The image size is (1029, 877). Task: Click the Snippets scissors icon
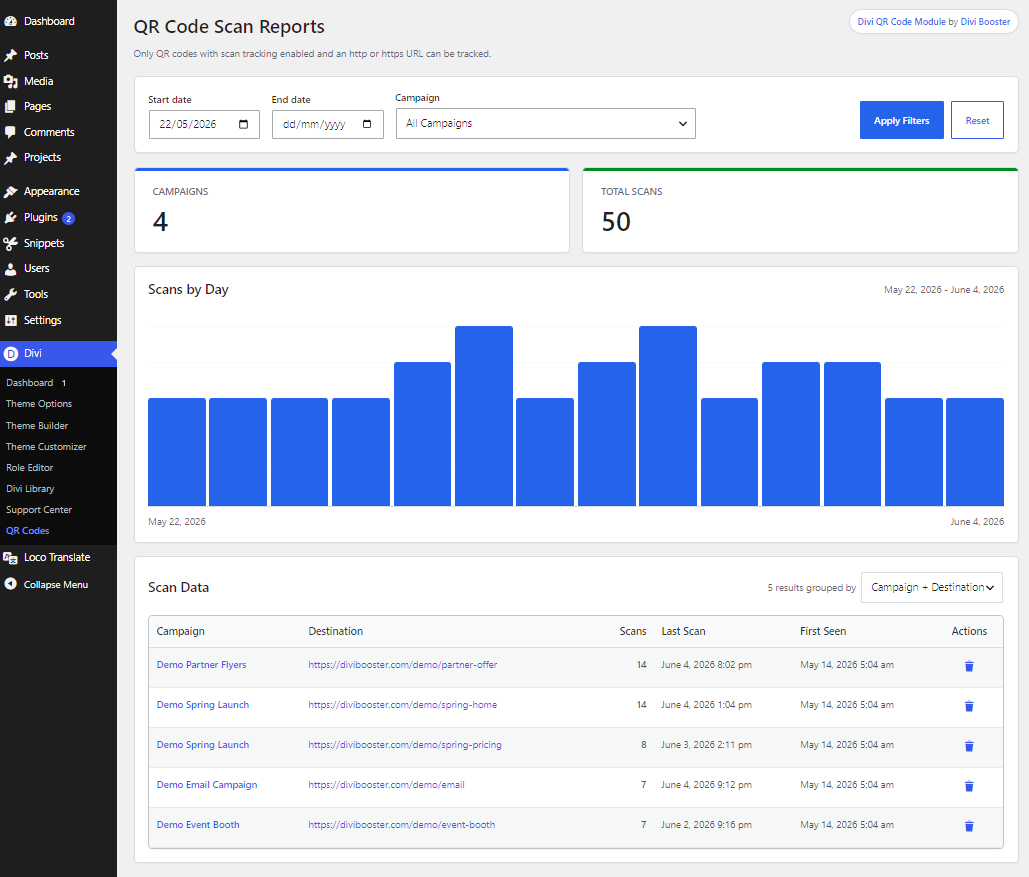[10, 244]
